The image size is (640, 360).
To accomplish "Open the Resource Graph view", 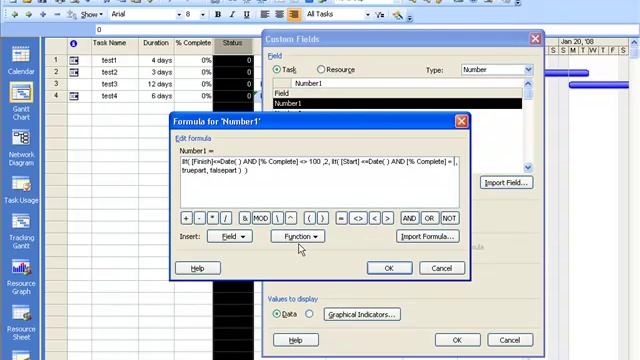I will pyautogui.click(x=21, y=277).
